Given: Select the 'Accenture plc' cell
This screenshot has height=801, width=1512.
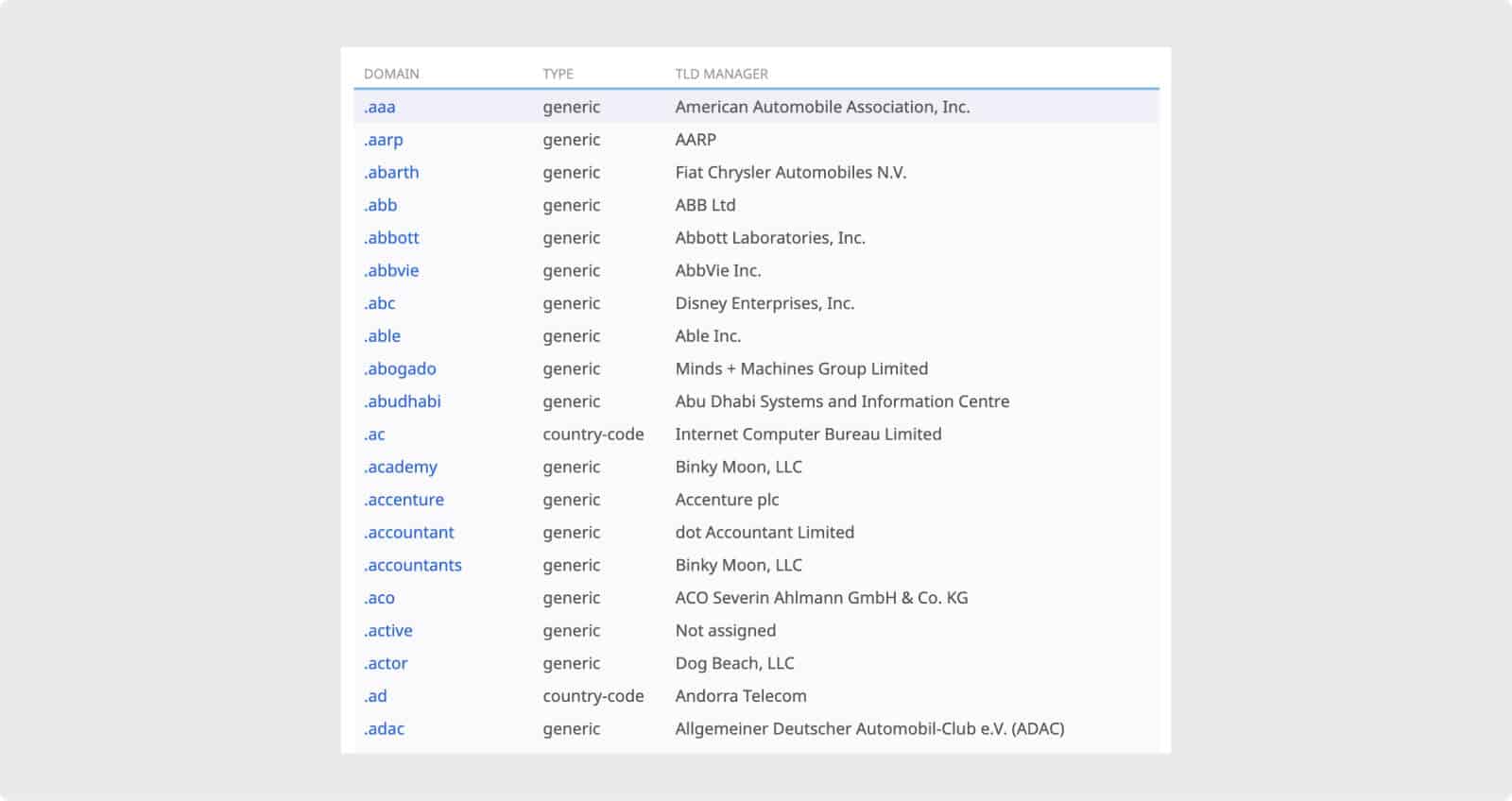Looking at the screenshot, I should pos(727,500).
